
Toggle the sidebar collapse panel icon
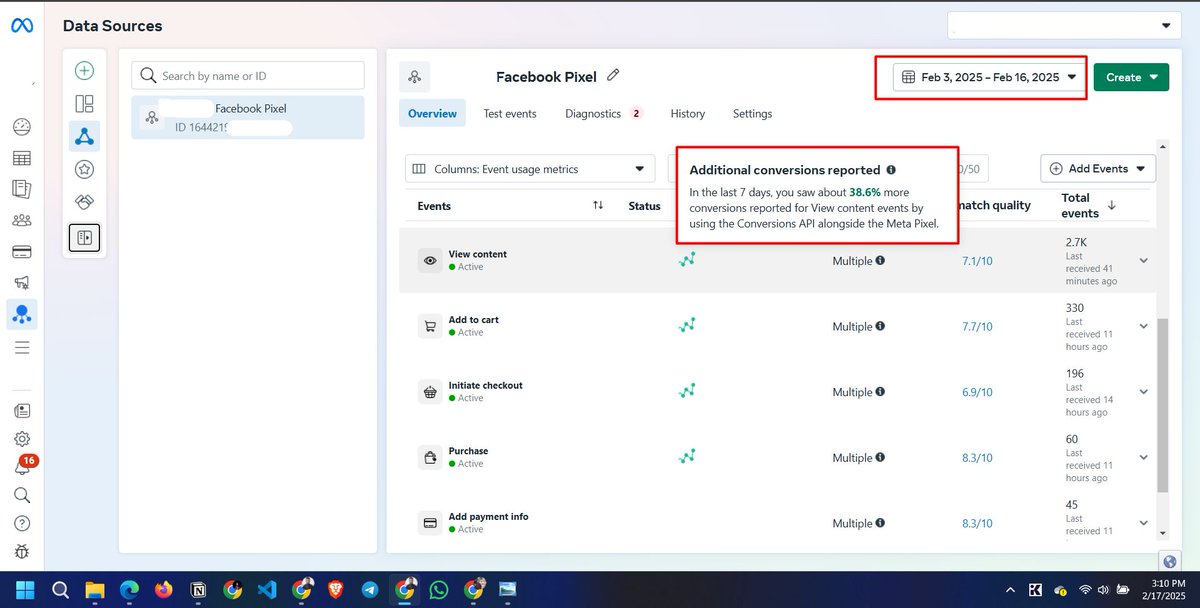(x=85, y=238)
